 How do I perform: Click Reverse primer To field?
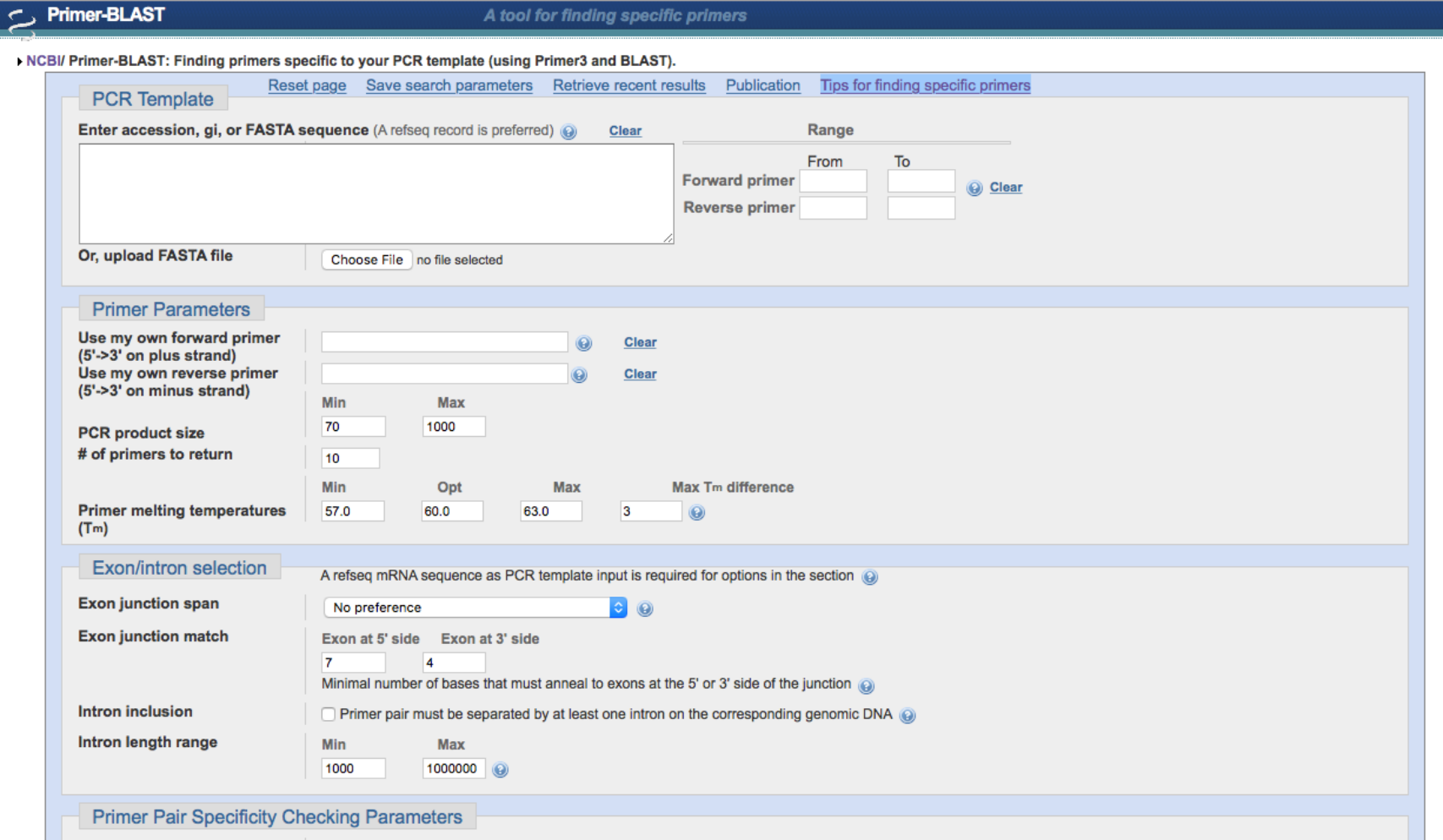pos(921,208)
